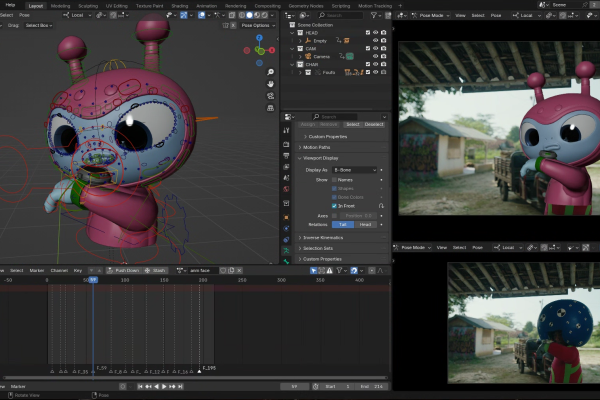600x400 pixels.
Task: Open the Geometry Nodes workspace tab
Action: coord(306,6)
